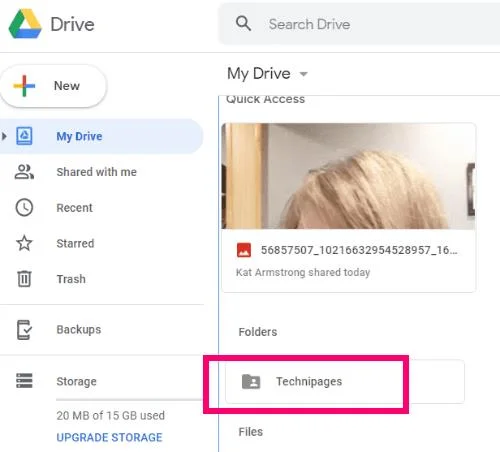Open the Technipages folder

345,381
